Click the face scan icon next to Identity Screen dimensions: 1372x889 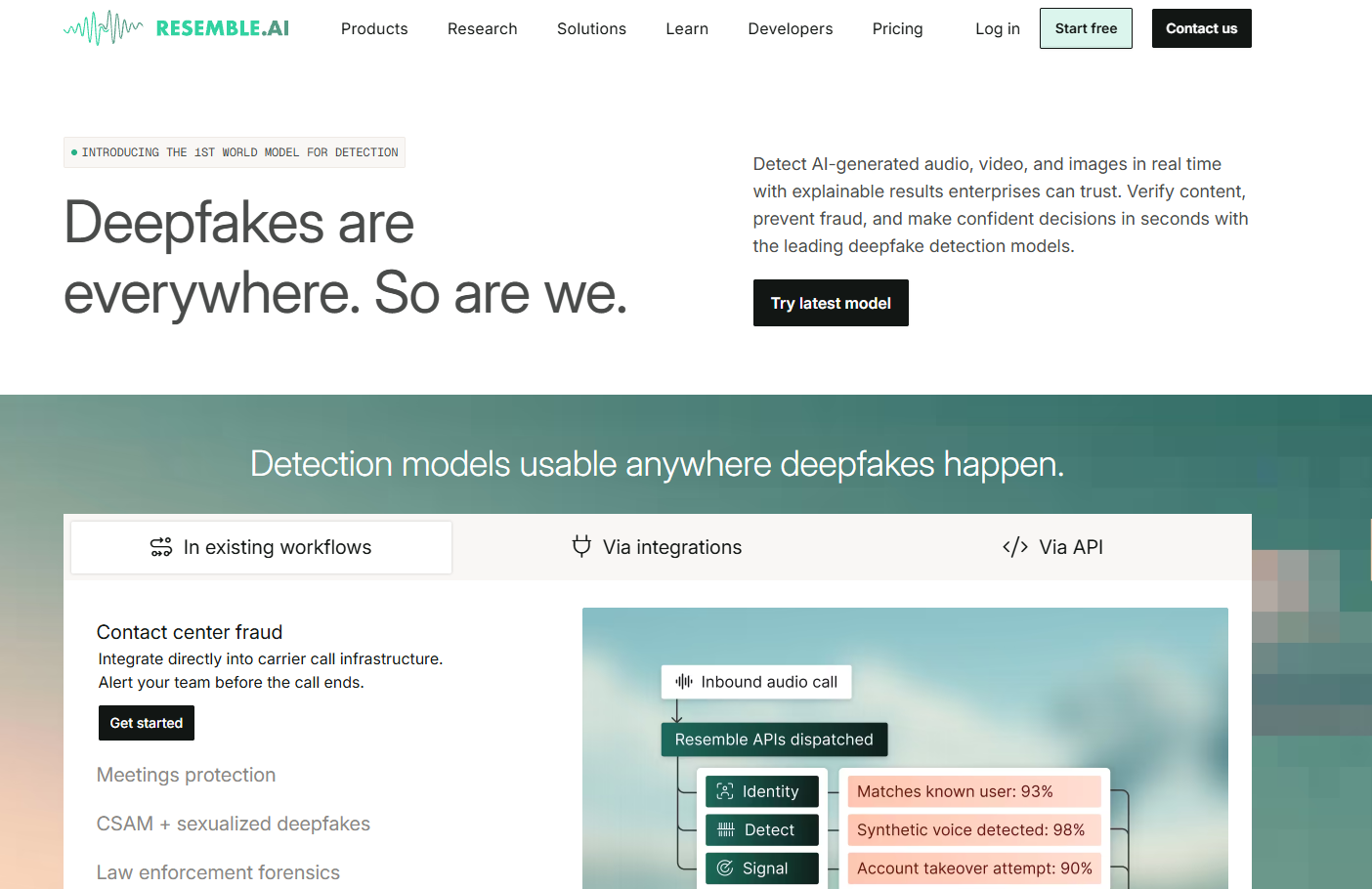tap(725, 791)
